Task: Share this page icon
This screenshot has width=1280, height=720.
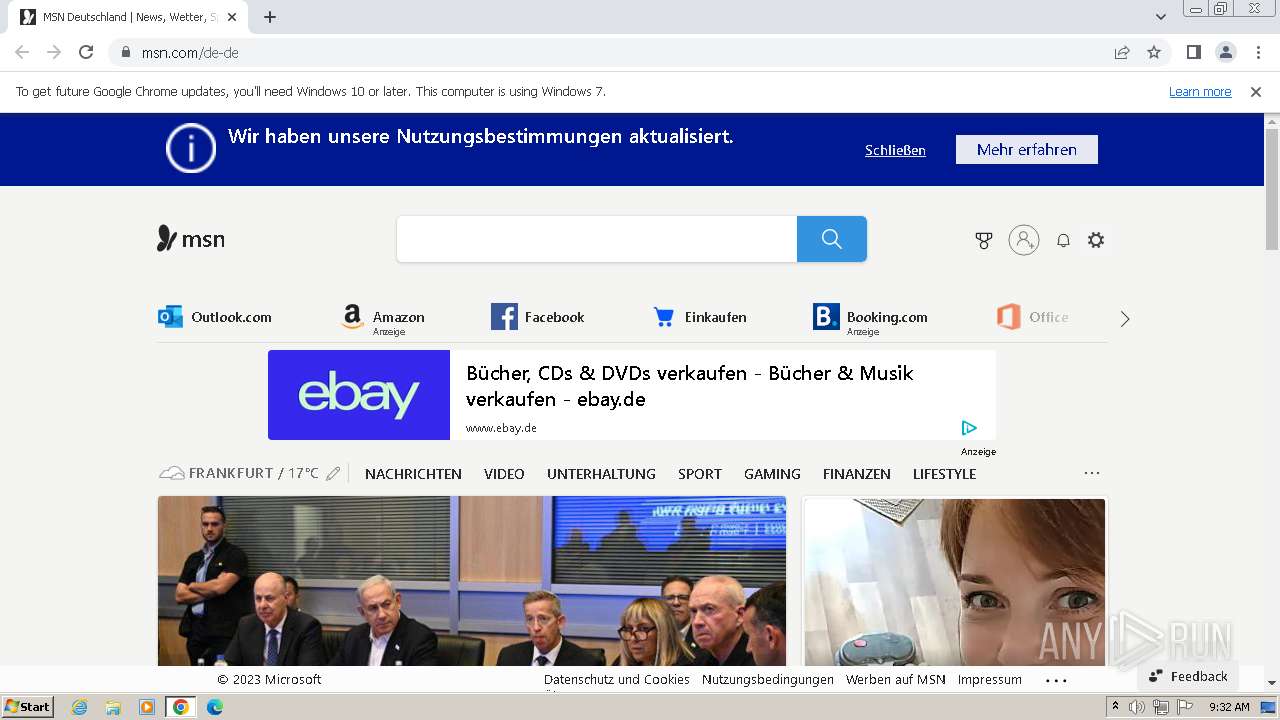Action: pos(1122,52)
